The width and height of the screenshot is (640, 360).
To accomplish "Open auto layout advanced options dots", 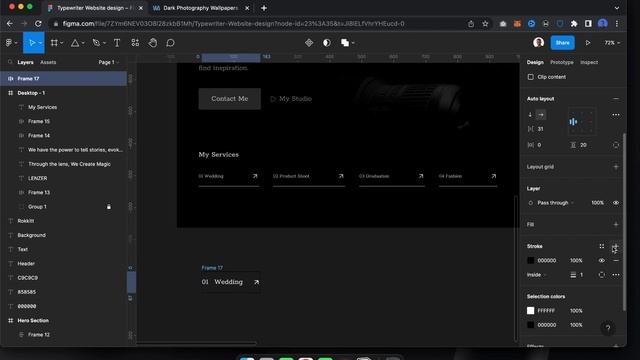I will (x=616, y=115).
